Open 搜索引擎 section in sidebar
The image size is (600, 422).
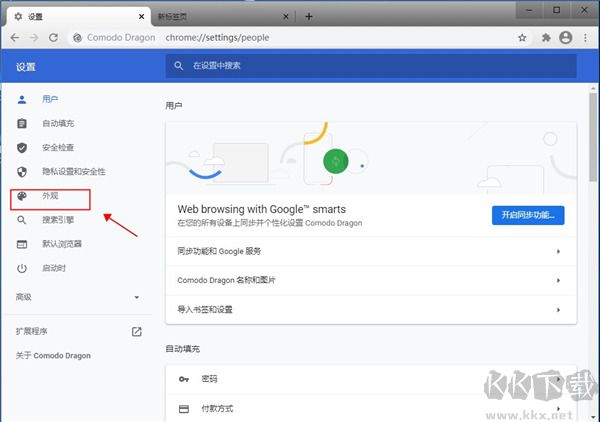point(58,220)
